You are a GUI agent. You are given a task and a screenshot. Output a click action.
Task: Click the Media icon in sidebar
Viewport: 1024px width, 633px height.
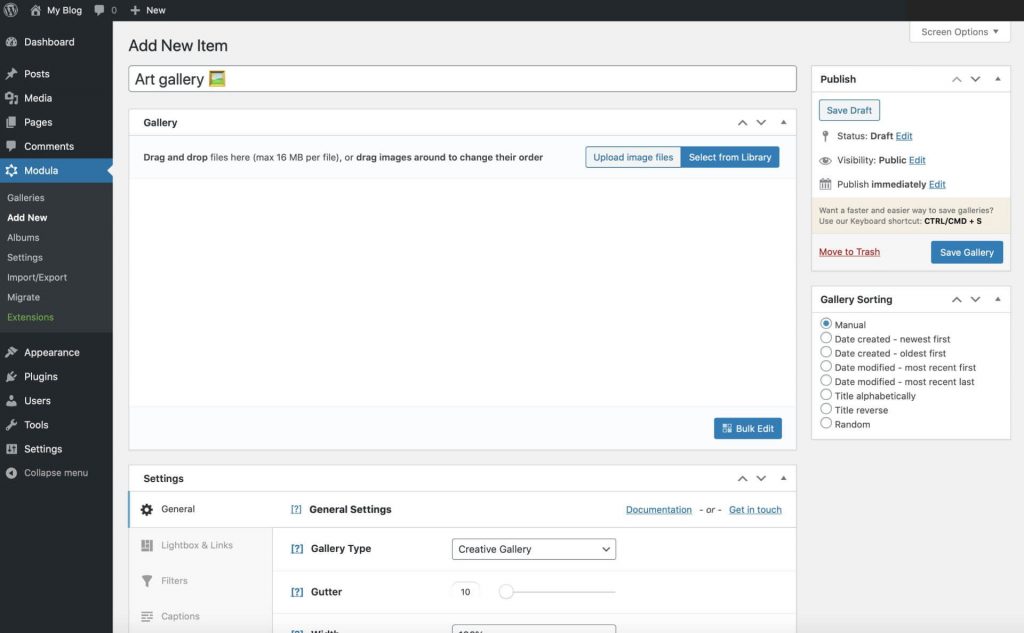(11, 98)
